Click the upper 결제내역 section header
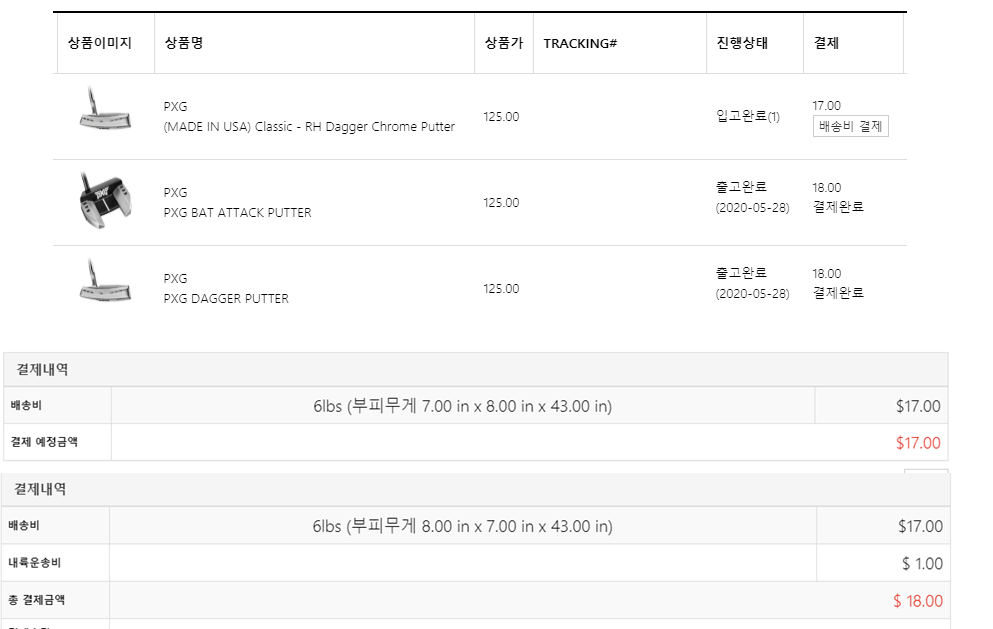Screen dimensions: 993x629 point(43,370)
